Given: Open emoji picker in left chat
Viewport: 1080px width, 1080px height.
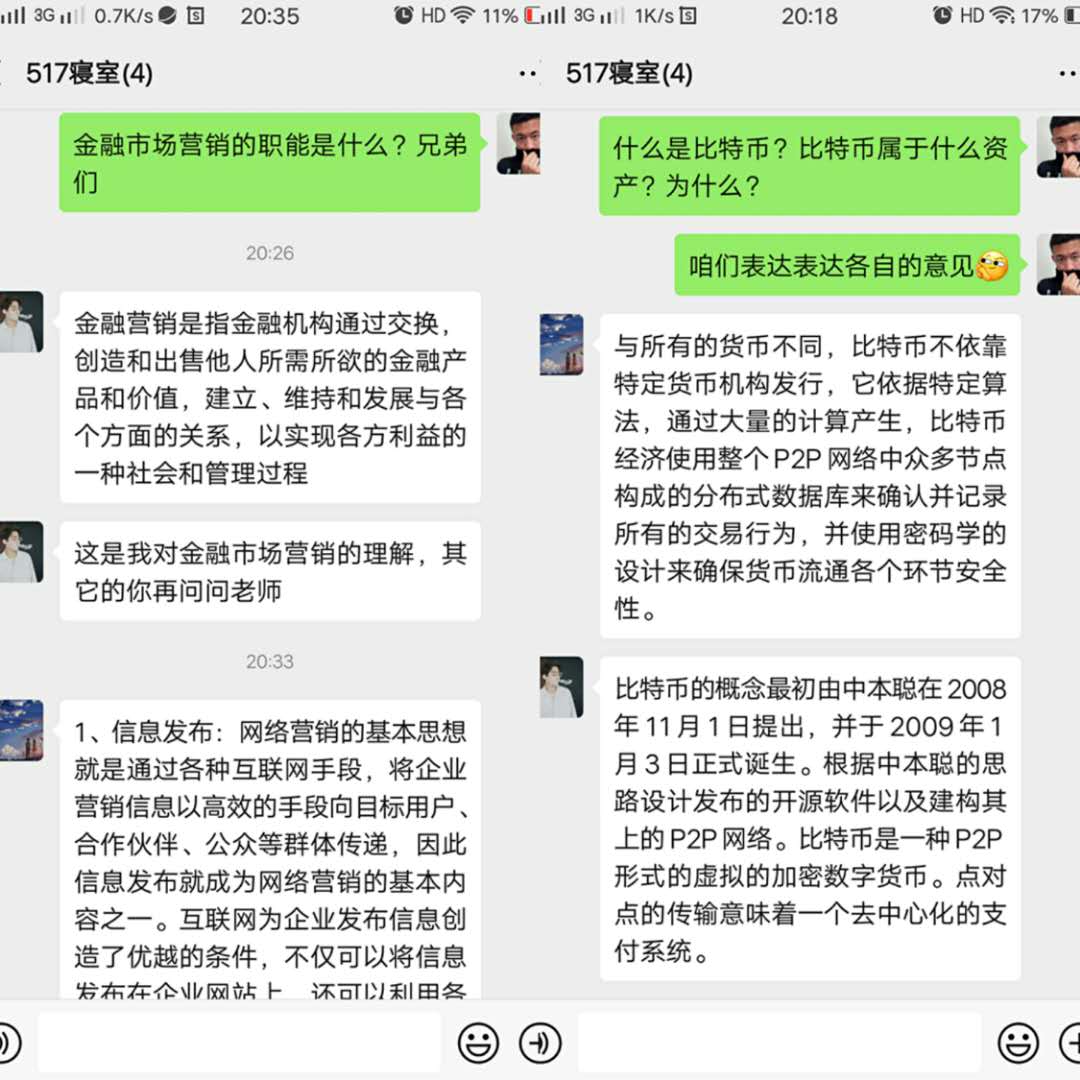Looking at the screenshot, I should click(x=478, y=1042).
